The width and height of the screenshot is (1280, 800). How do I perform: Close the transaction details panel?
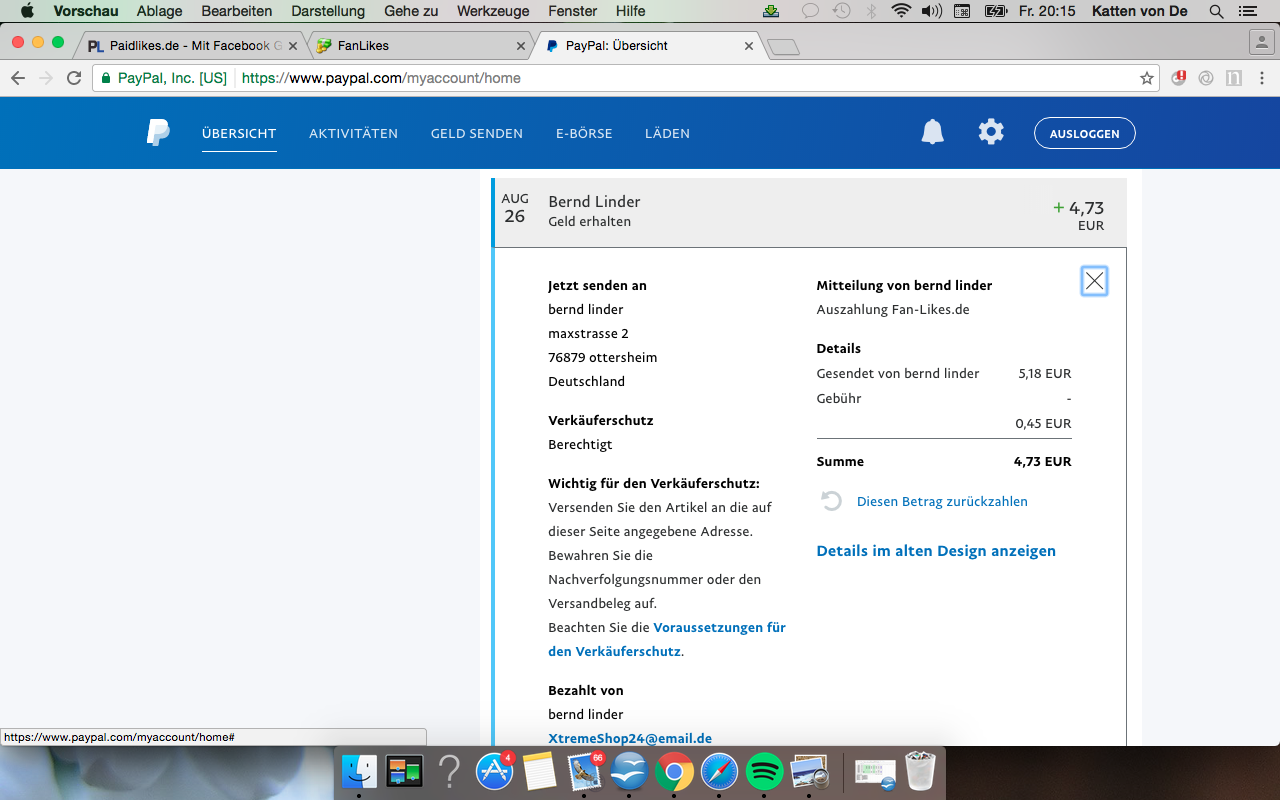coord(1094,282)
